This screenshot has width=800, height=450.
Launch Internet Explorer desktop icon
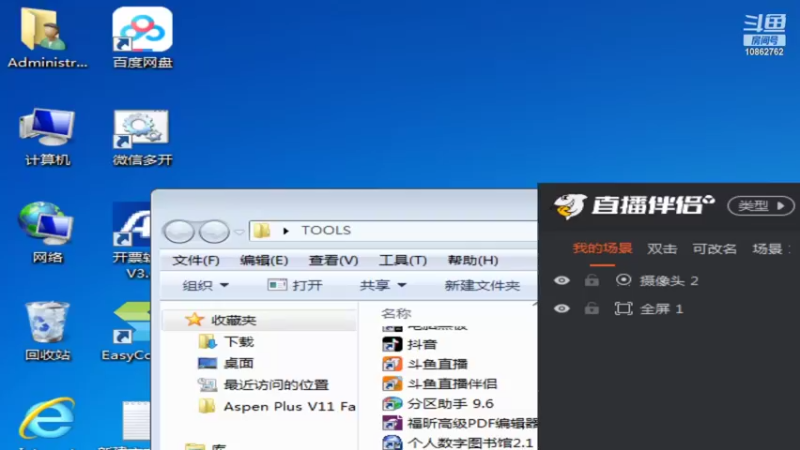[47, 419]
